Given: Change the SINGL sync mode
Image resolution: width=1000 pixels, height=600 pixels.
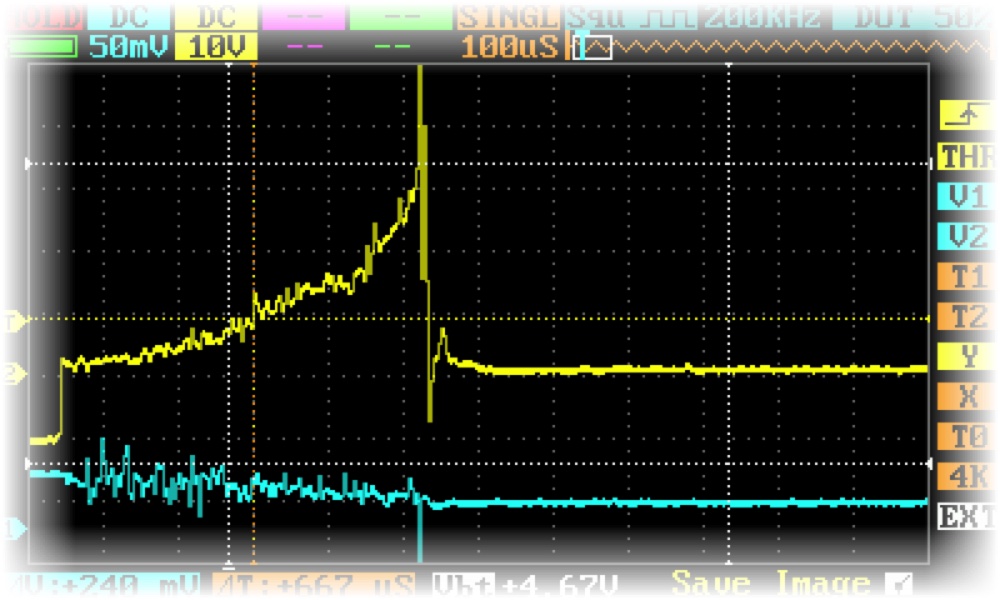Looking at the screenshot, I should click(508, 17).
